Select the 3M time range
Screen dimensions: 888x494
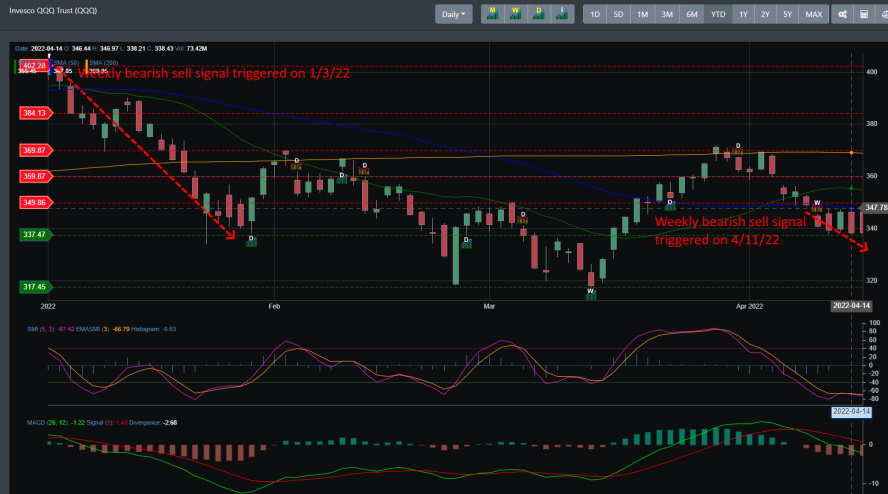(x=667, y=14)
